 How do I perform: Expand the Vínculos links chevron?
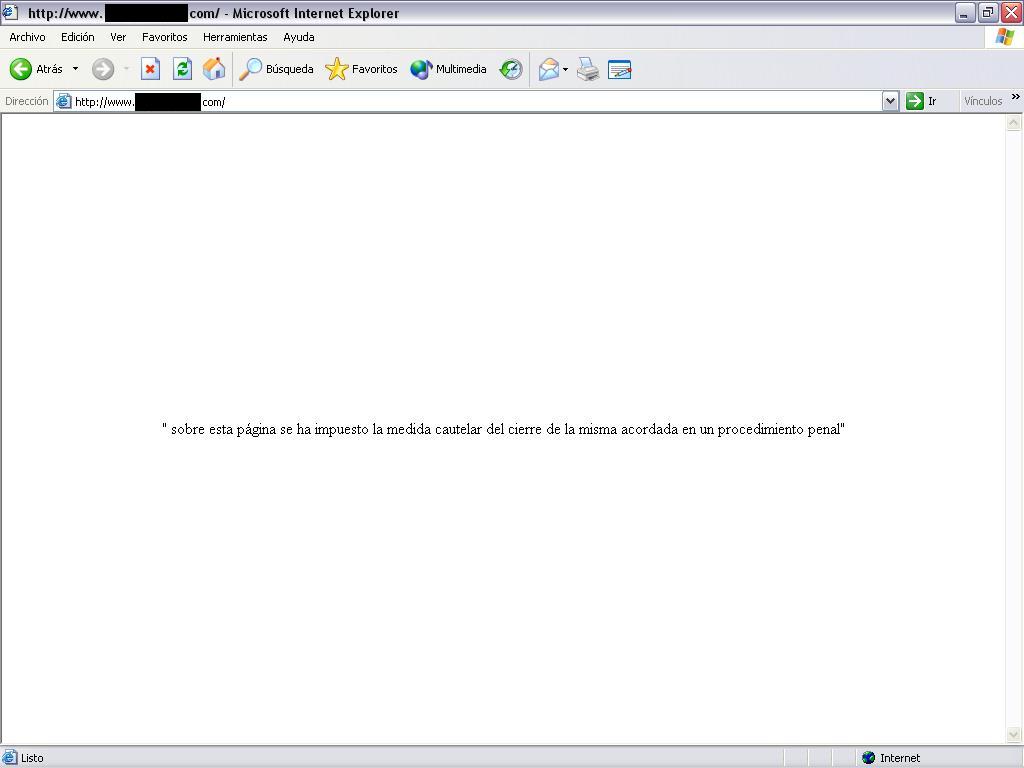pyautogui.click(x=1015, y=98)
